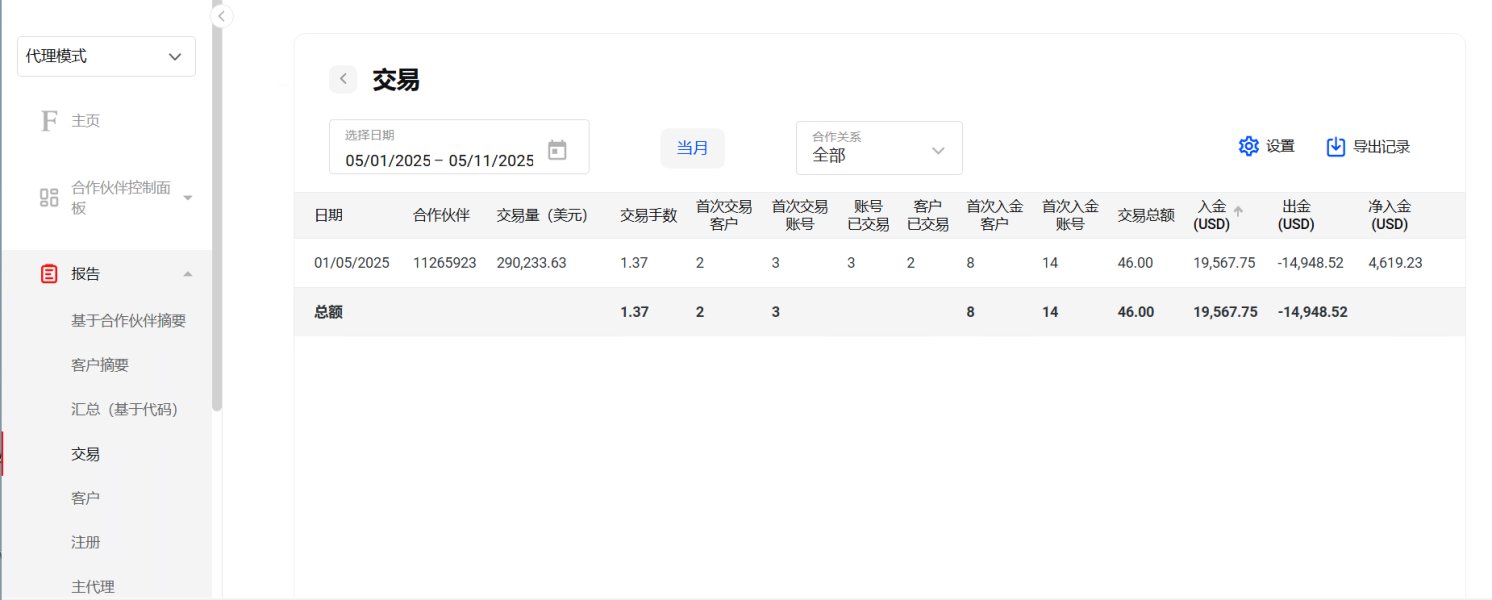Click the 主页 F logo icon
Viewport: 1492px width, 600px height.
tap(49, 121)
